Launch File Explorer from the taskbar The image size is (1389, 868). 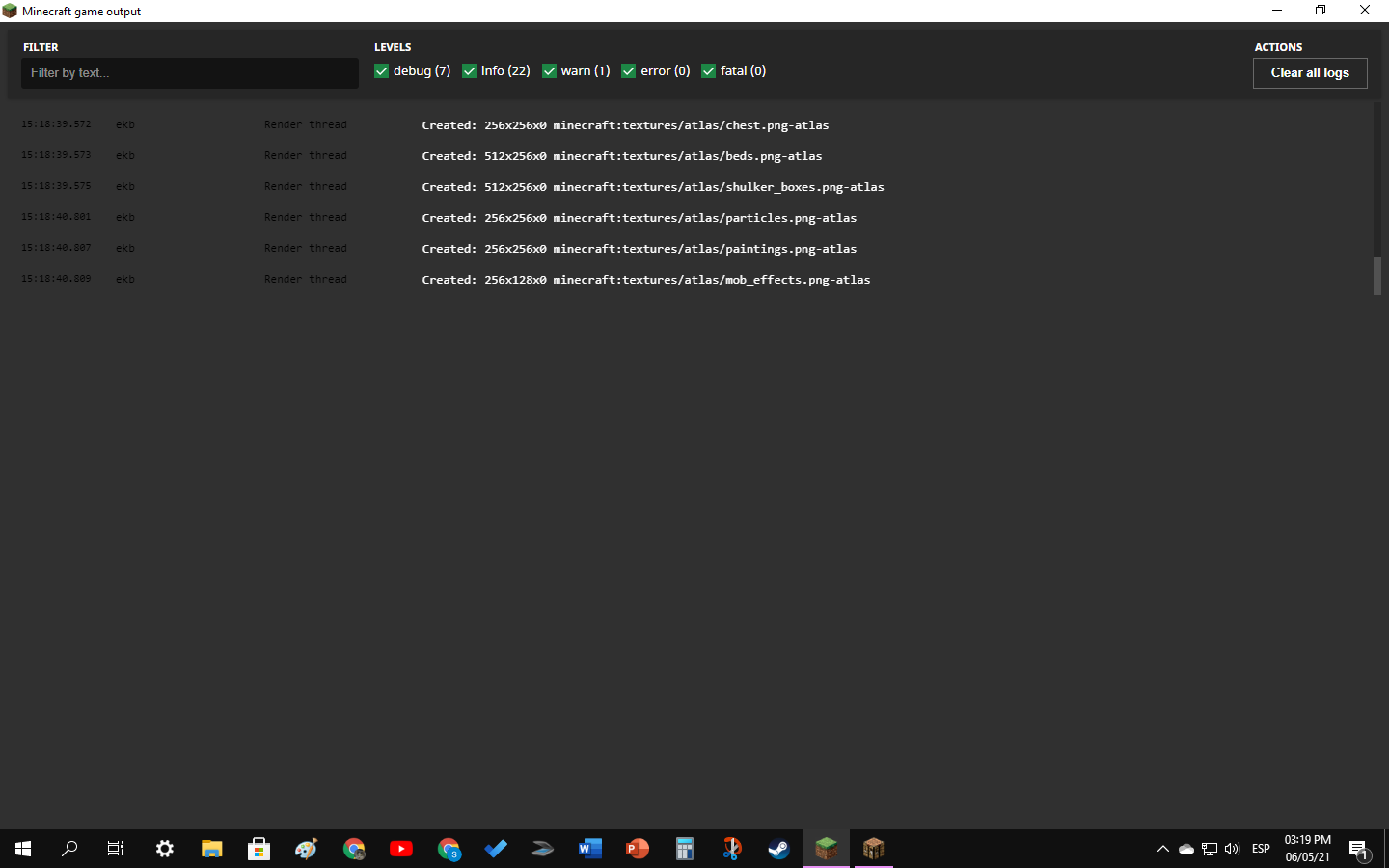[x=212, y=849]
